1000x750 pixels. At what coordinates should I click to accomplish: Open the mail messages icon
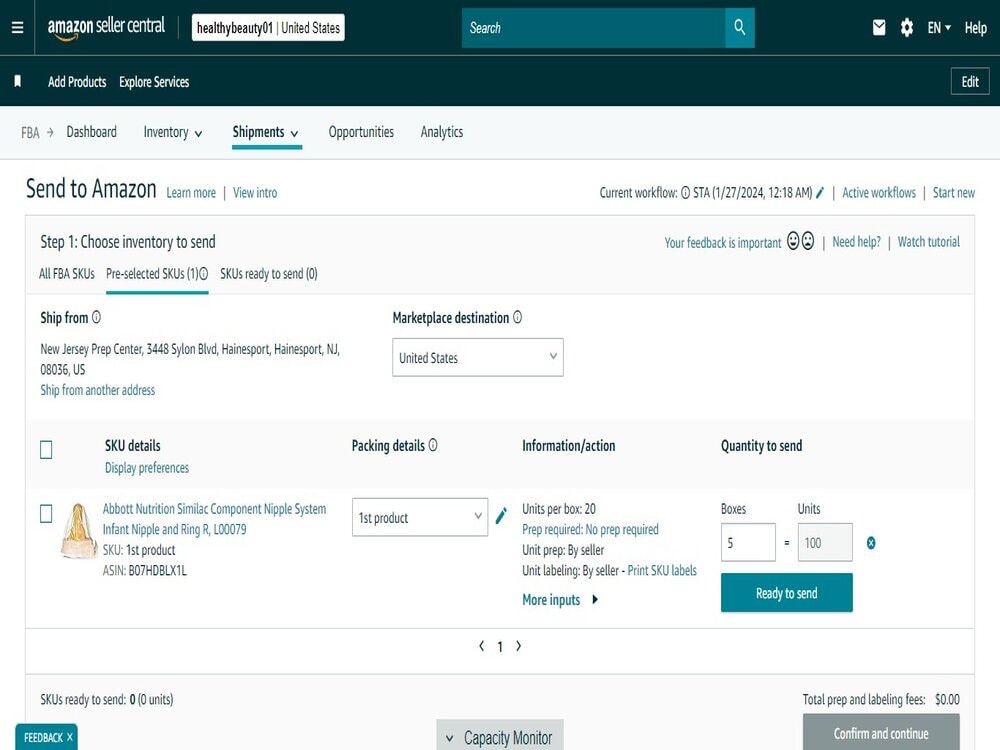(x=879, y=27)
